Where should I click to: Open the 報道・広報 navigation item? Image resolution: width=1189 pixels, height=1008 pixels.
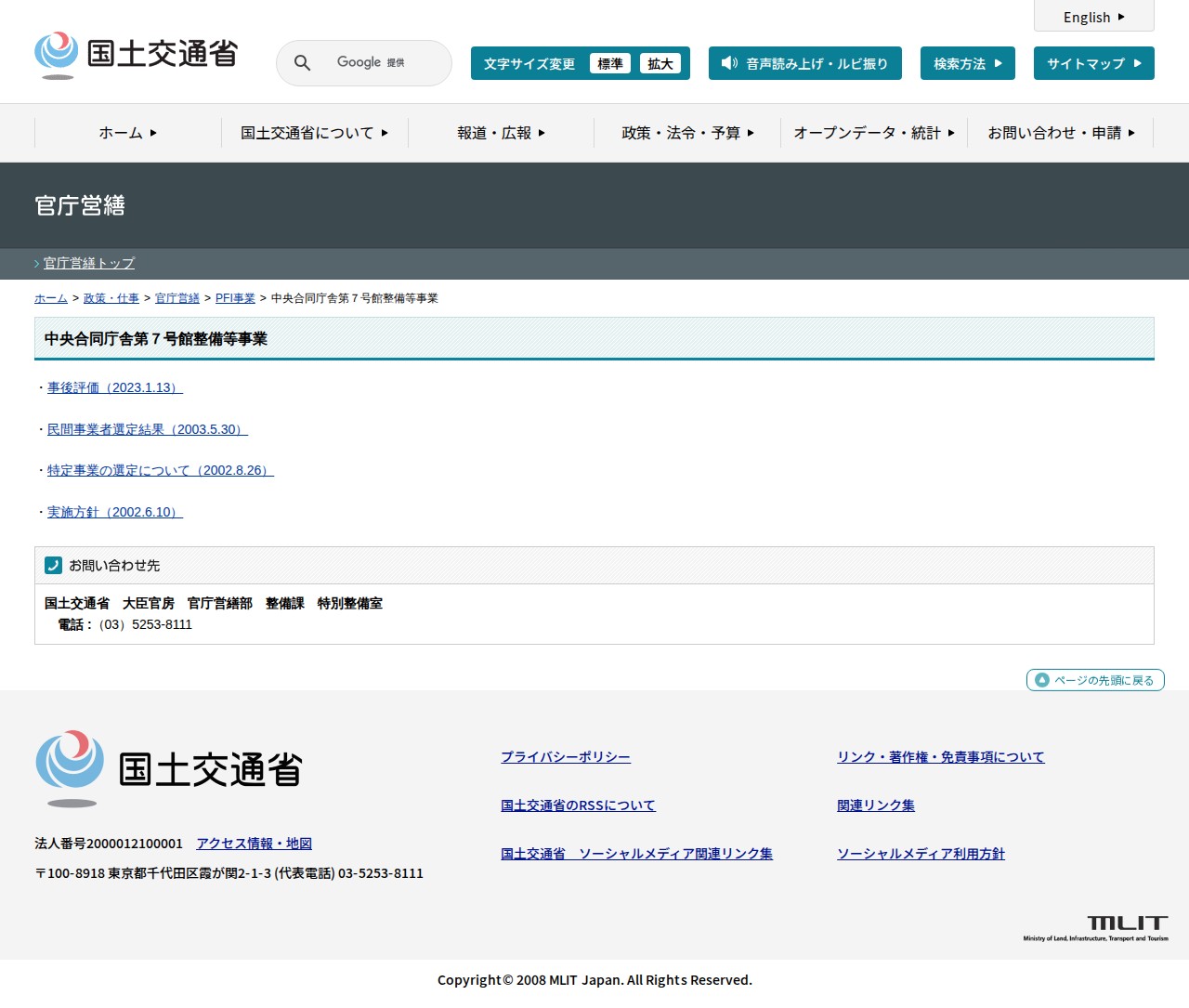(x=501, y=133)
